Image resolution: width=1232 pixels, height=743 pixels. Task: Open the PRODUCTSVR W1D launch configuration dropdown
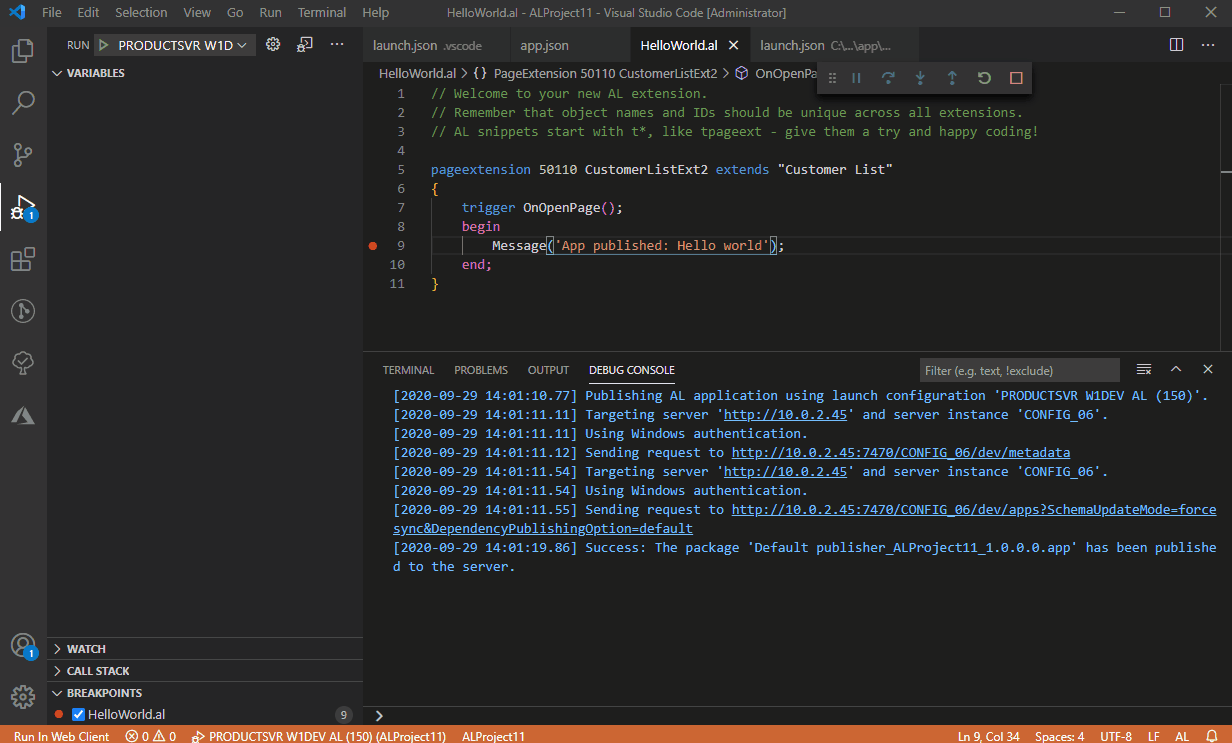point(175,44)
